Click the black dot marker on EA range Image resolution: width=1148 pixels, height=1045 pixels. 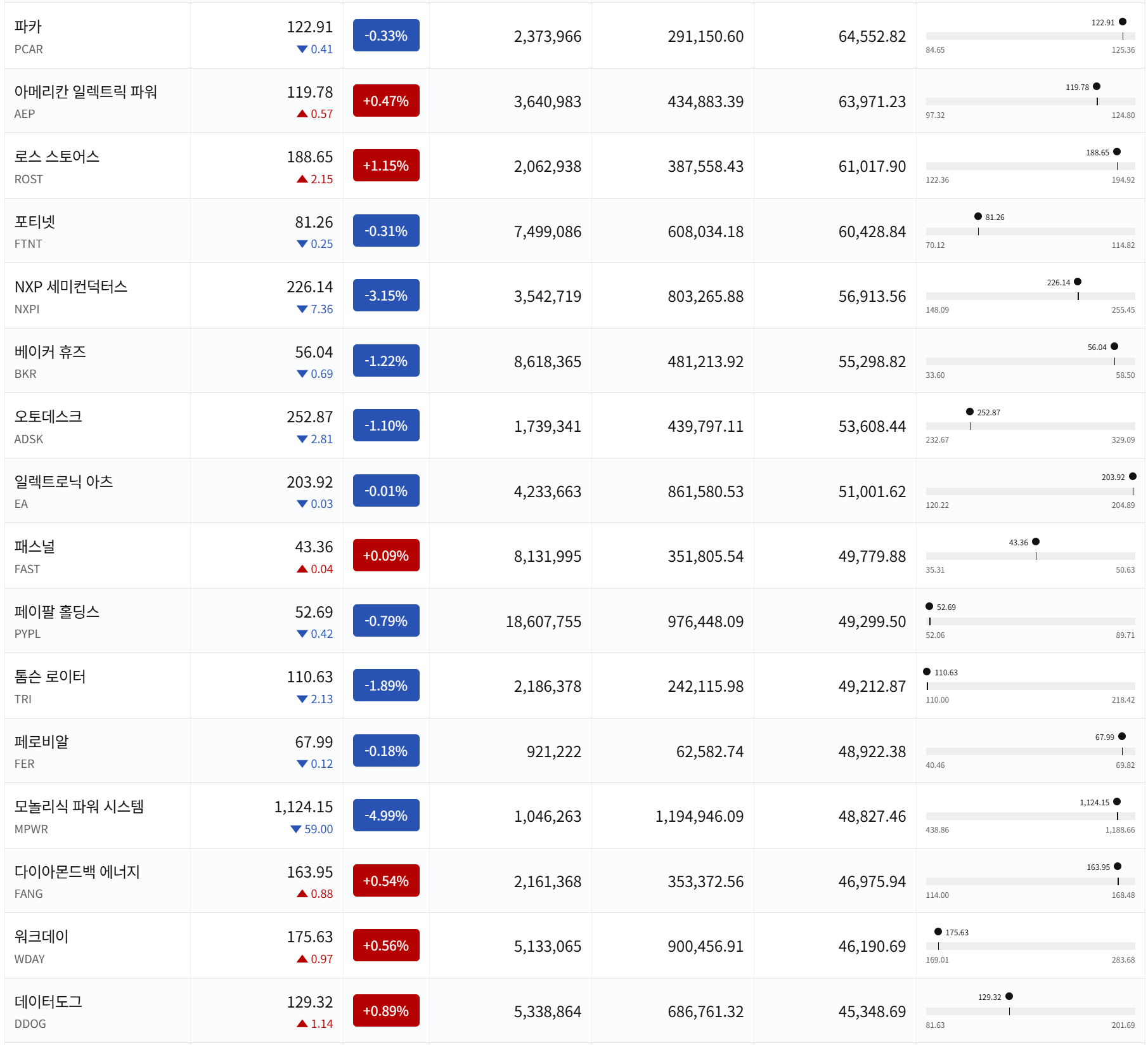[1133, 476]
